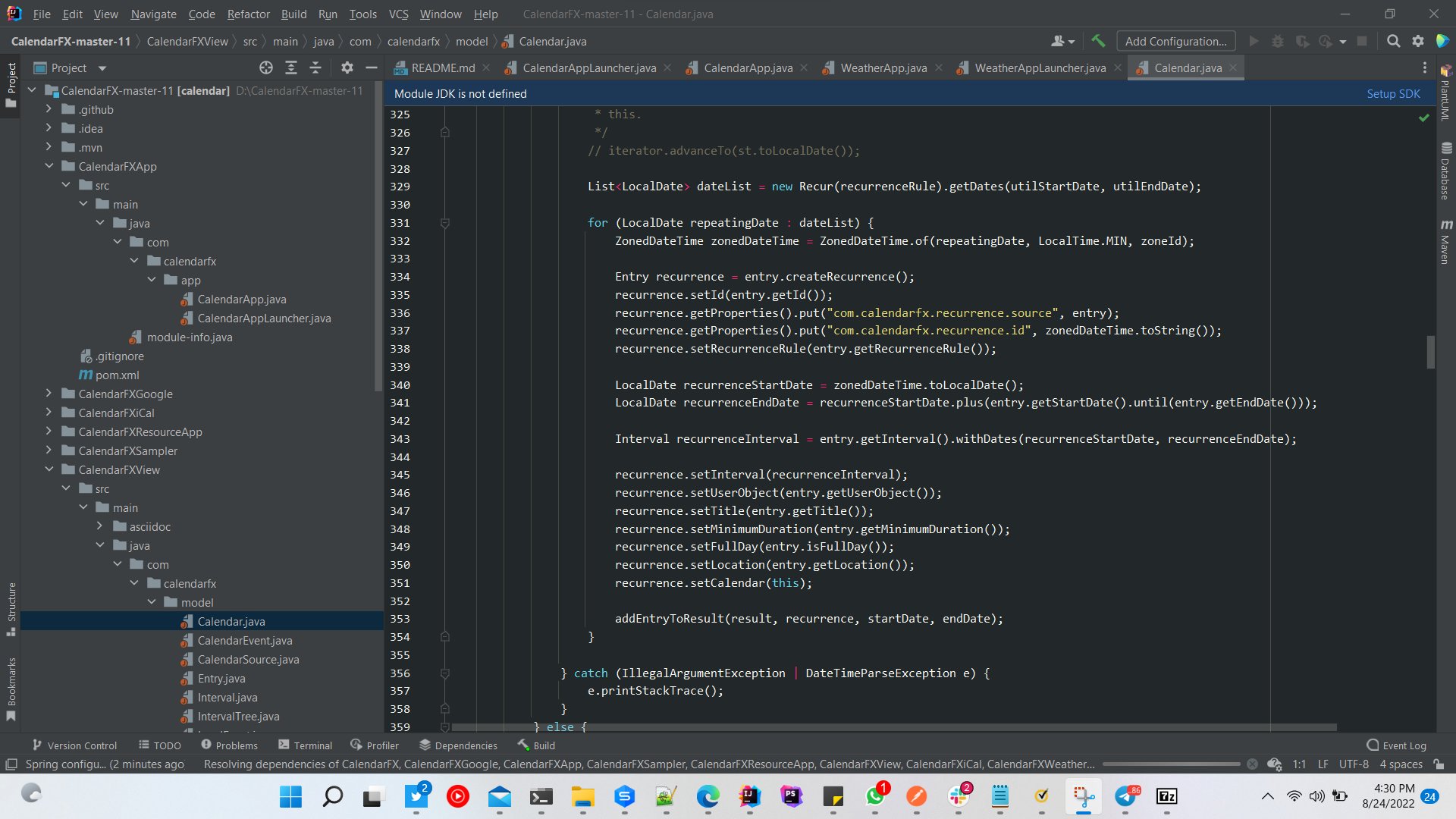Open the Refactor menu
Screen dimensions: 1456x819
[248, 14]
